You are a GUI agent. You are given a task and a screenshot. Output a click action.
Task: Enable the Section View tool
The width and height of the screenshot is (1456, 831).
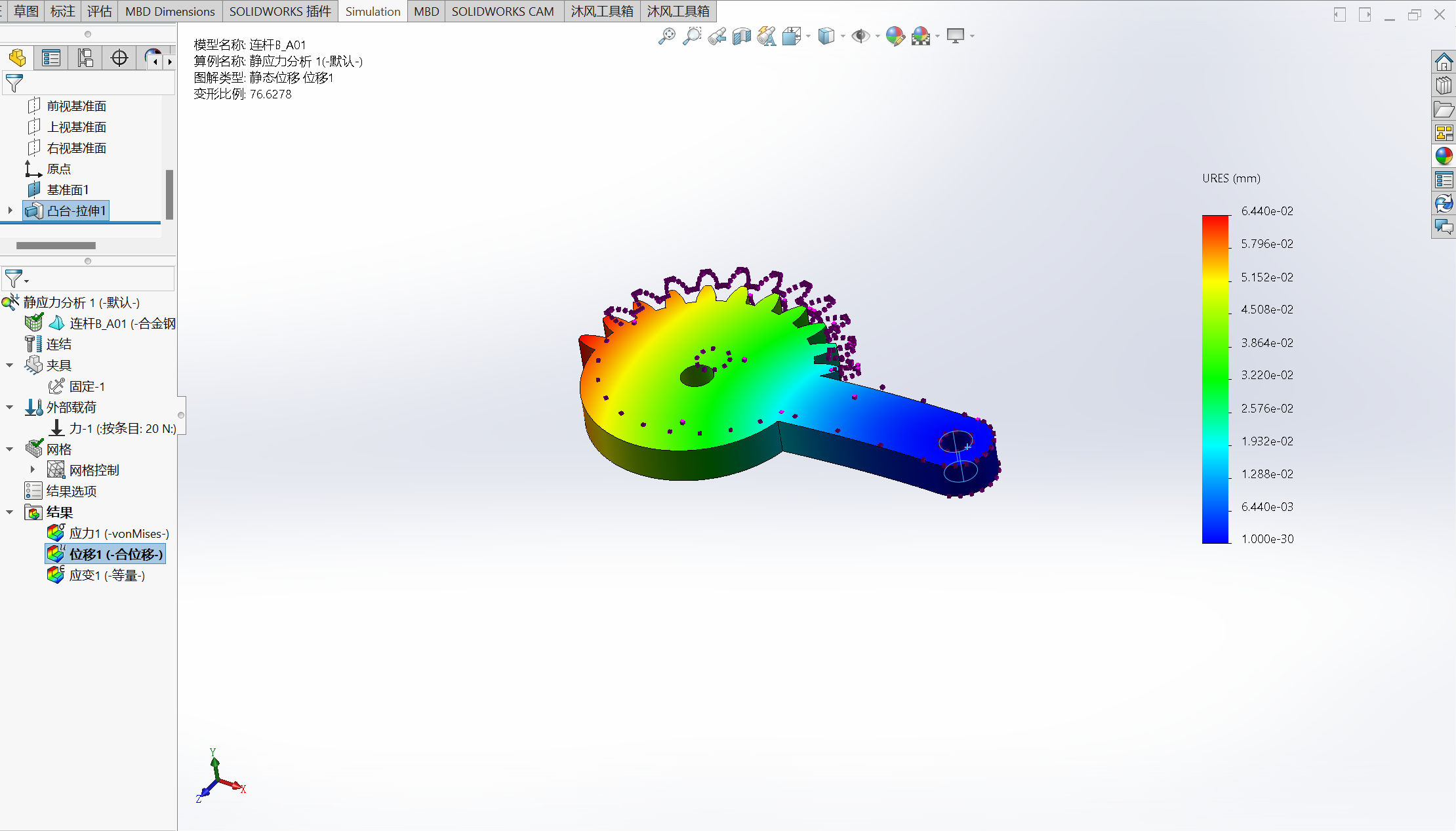(x=742, y=36)
